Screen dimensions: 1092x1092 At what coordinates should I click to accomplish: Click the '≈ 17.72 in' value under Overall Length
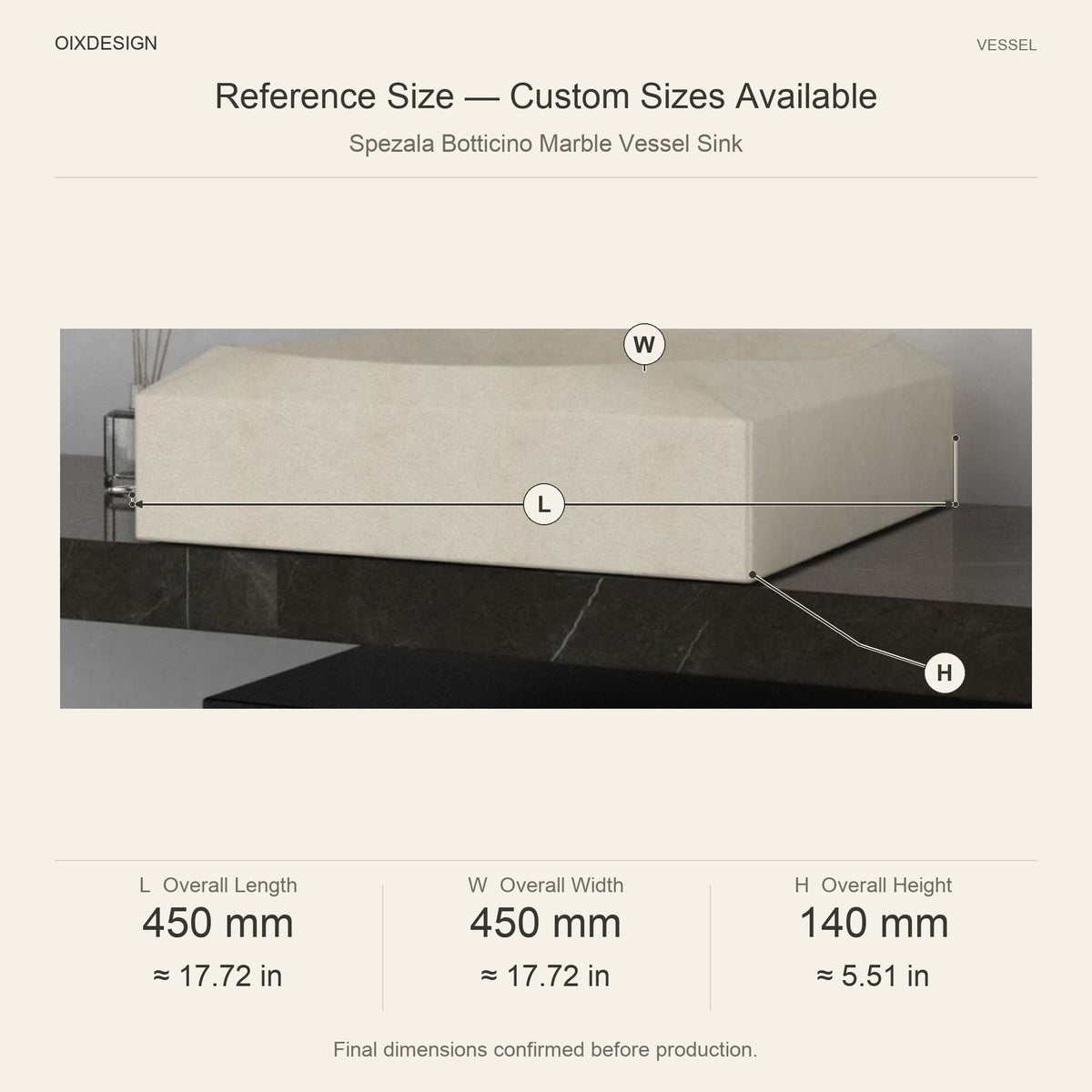218,976
